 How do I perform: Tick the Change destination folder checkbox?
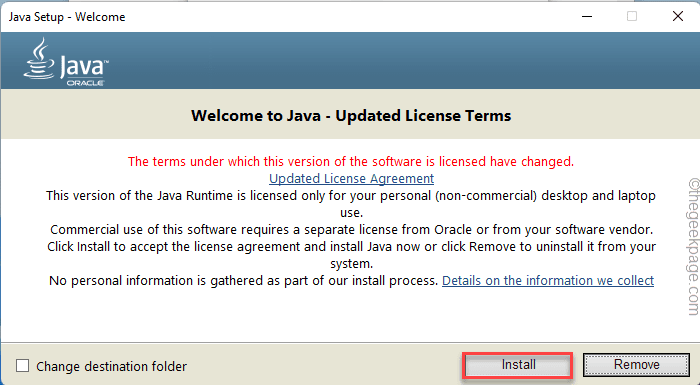(x=22, y=366)
